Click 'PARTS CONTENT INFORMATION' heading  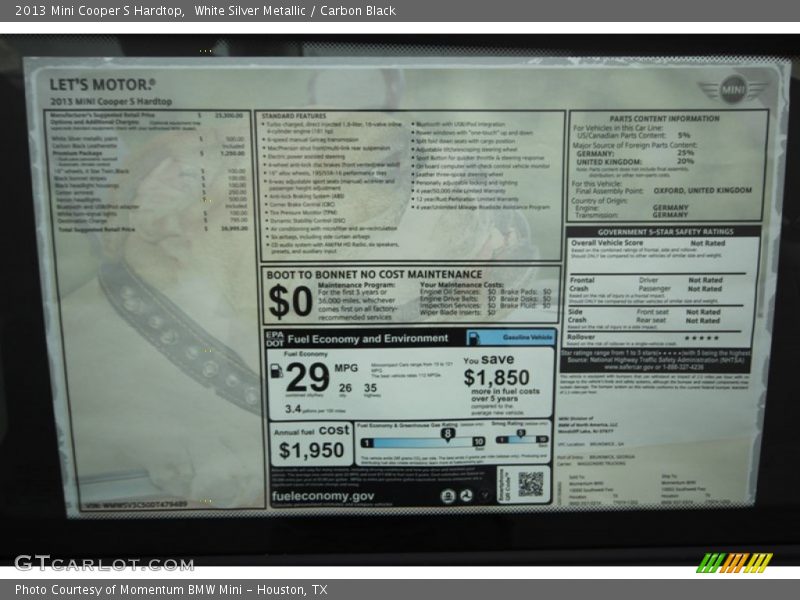tap(664, 118)
